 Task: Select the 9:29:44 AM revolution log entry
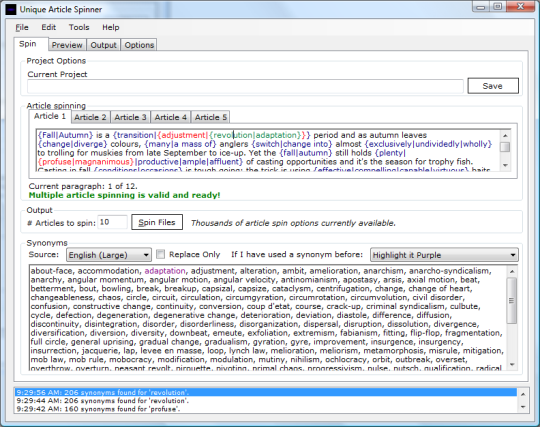coord(266,400)
